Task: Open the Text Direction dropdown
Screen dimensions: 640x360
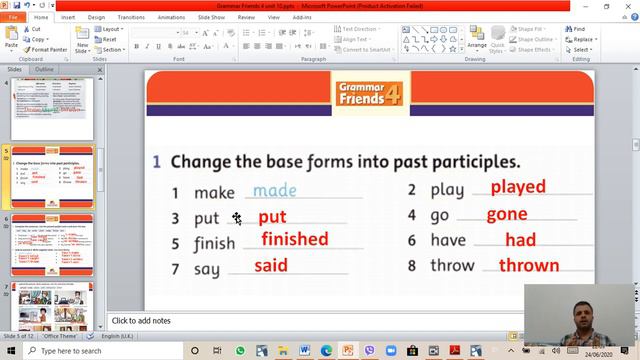Action: point(358,29)
